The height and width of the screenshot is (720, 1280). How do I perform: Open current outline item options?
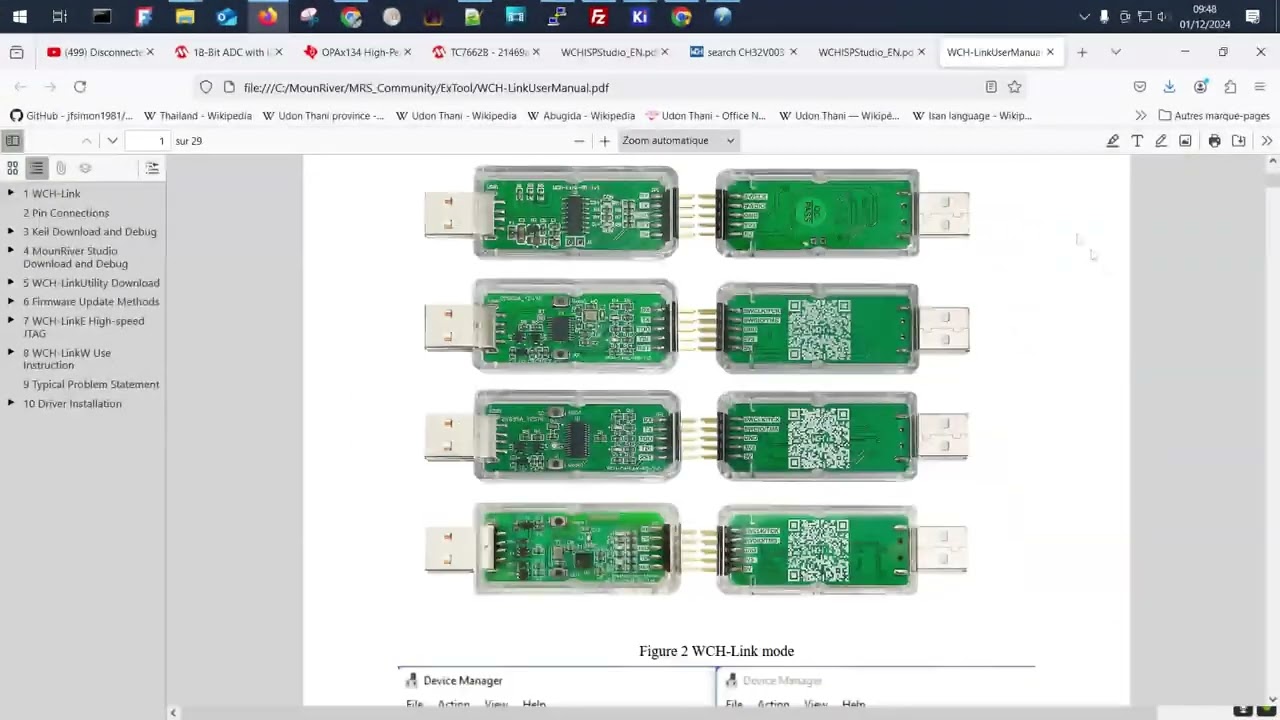[152, 168]
